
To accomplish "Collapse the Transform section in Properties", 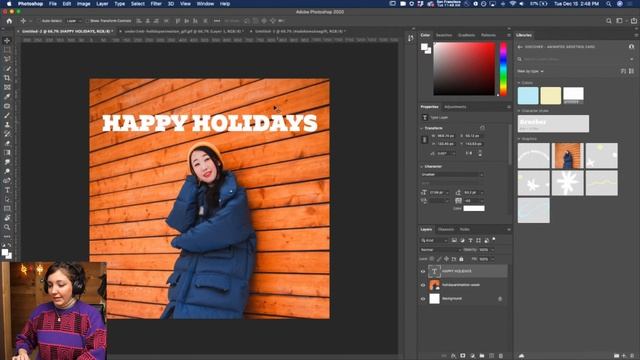I will [x=422, y=128].
